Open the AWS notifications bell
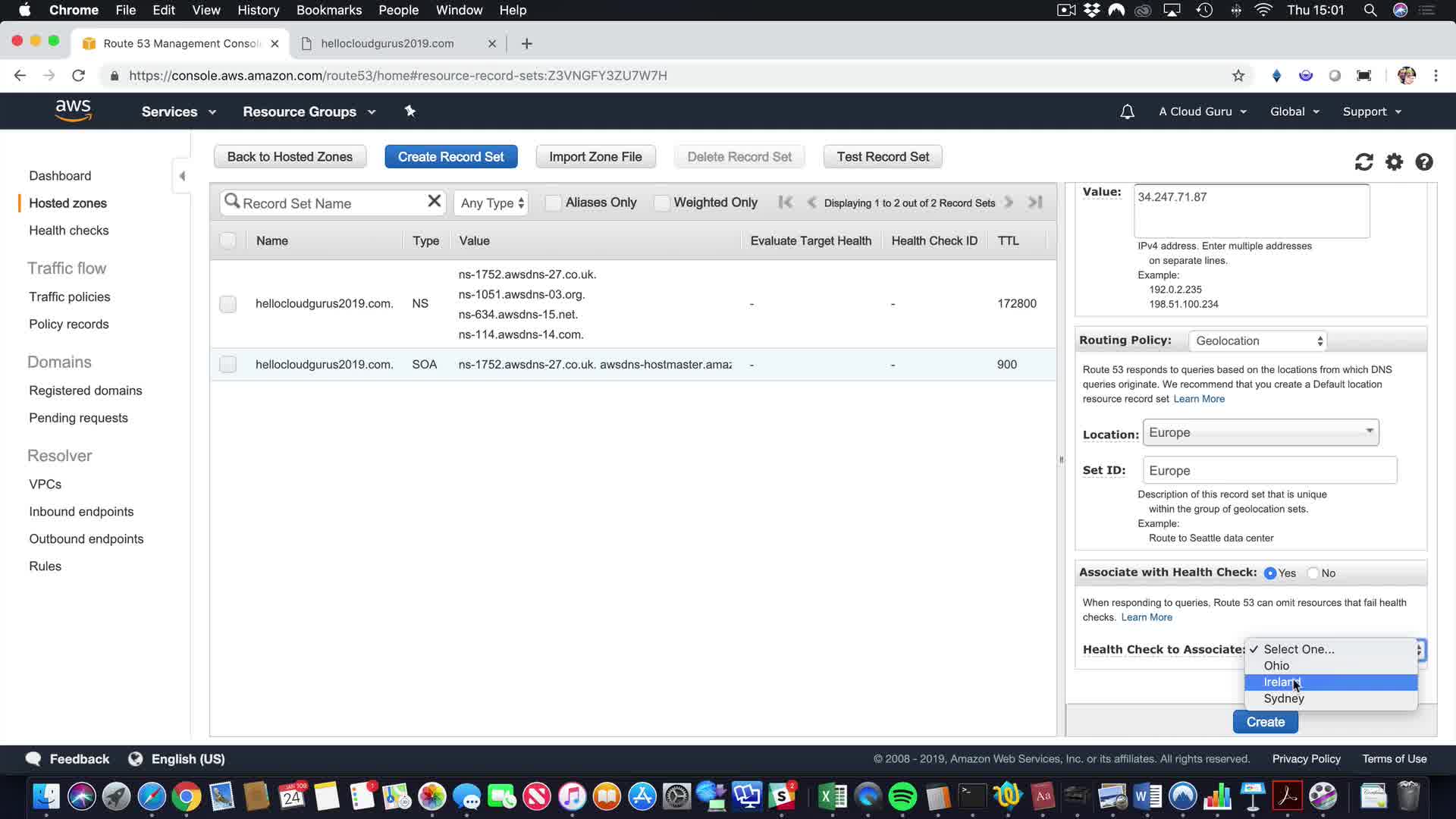1456x819 pixels. pyautogui.click(x=1127, y=111)
